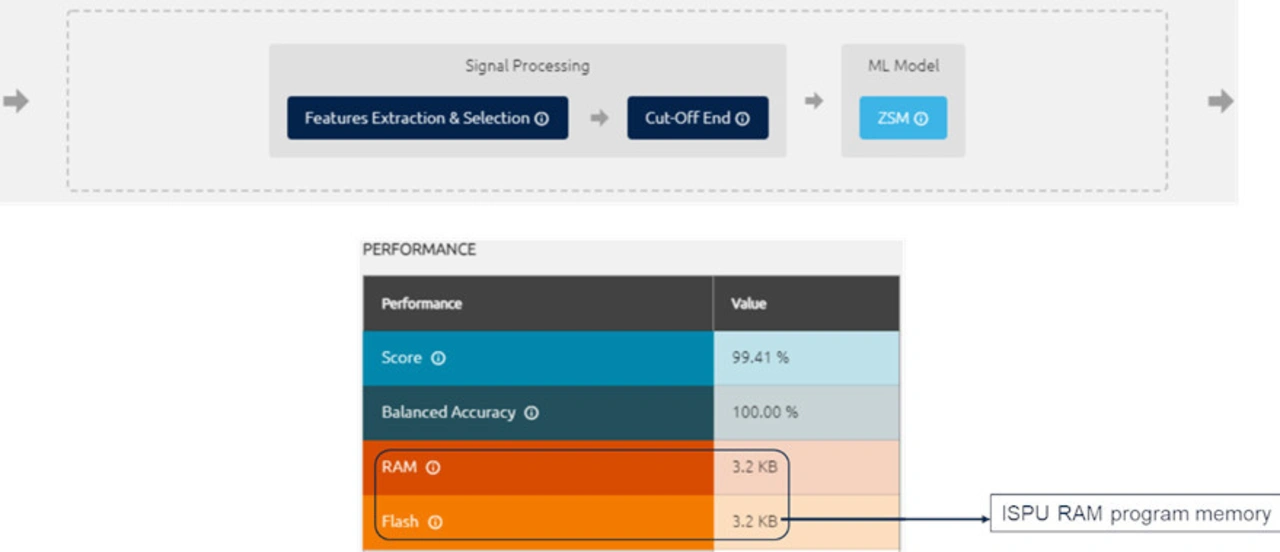Click the info icon next to Features Extraction & Selection

pyautogui.click(x=542, y=119)
